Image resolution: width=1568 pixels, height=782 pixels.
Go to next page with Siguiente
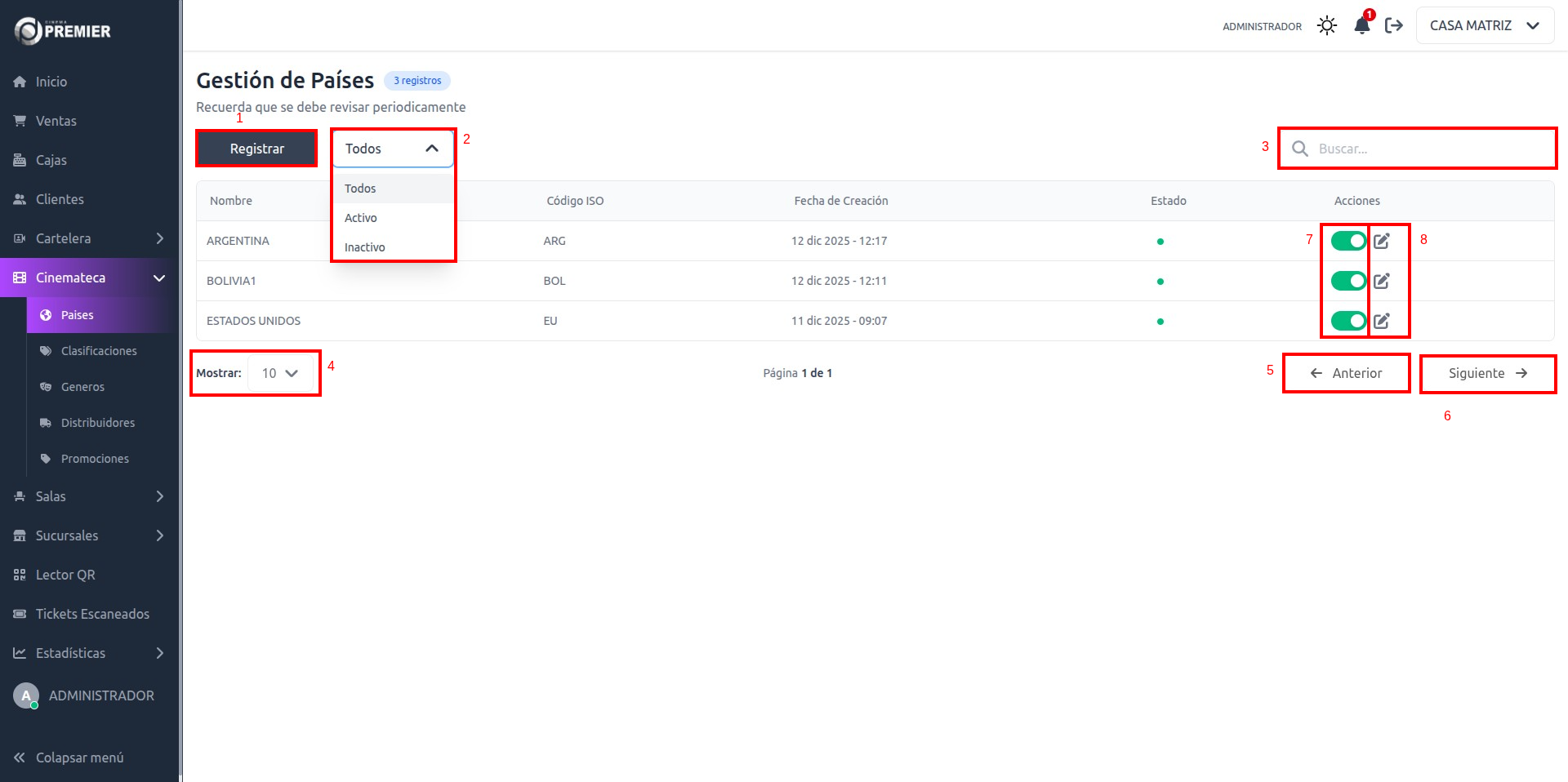[1487, 373]
